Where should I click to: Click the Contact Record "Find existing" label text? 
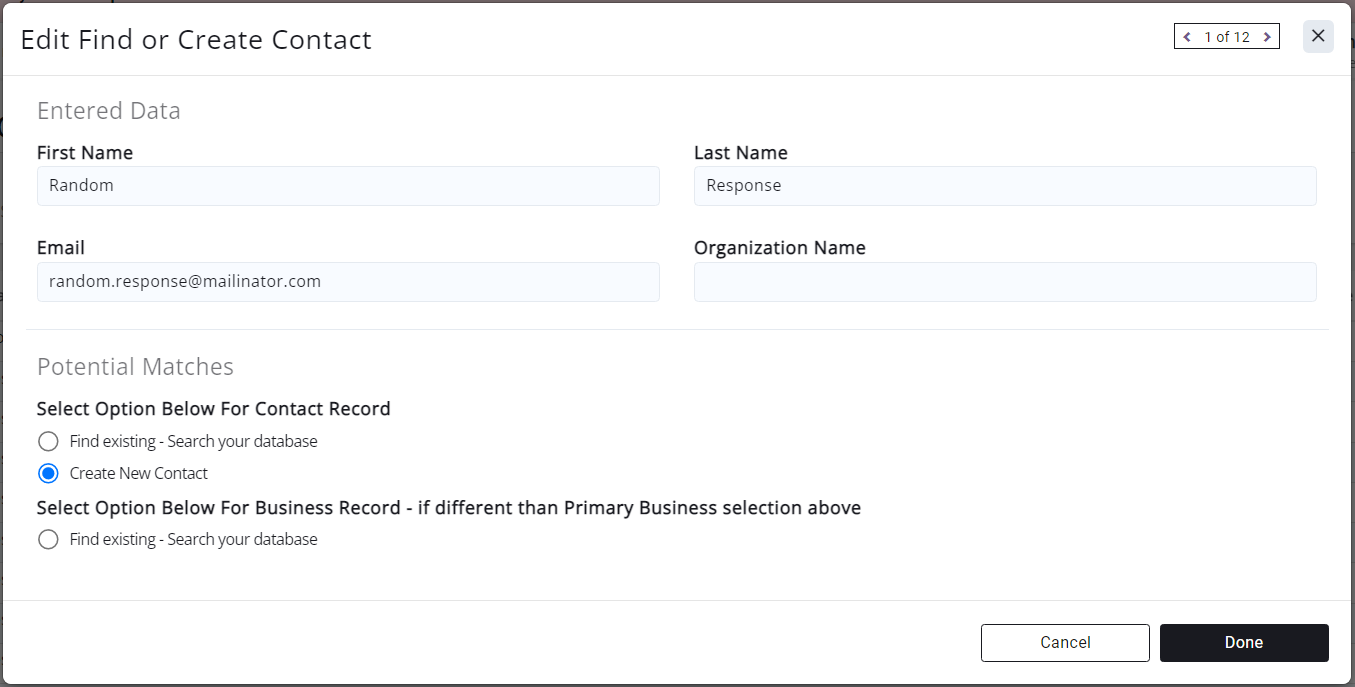pyautogui.click(x=193, y=441)
